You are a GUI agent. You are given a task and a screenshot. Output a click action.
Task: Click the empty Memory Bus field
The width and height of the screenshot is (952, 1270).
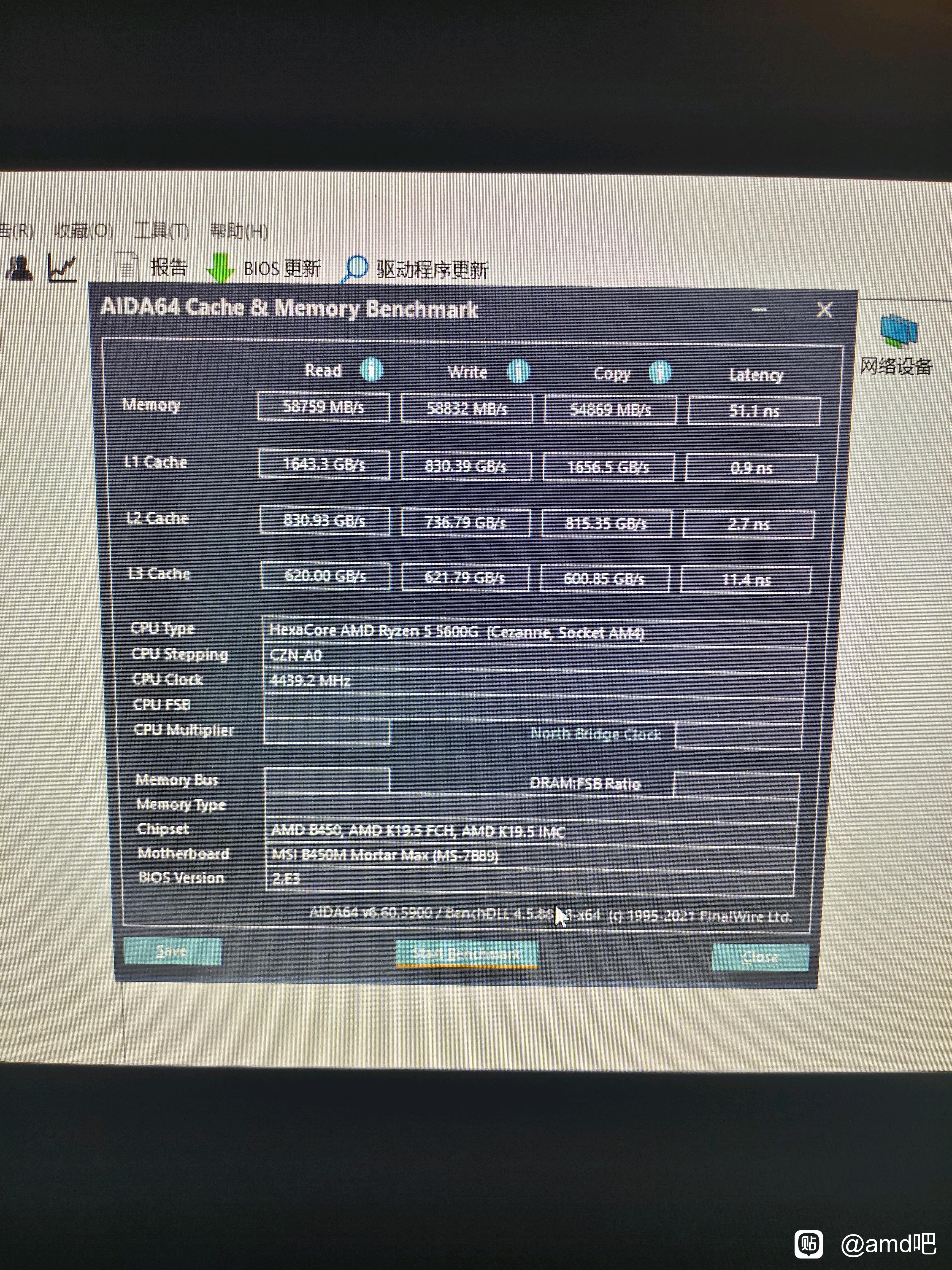tap(328, 781)
